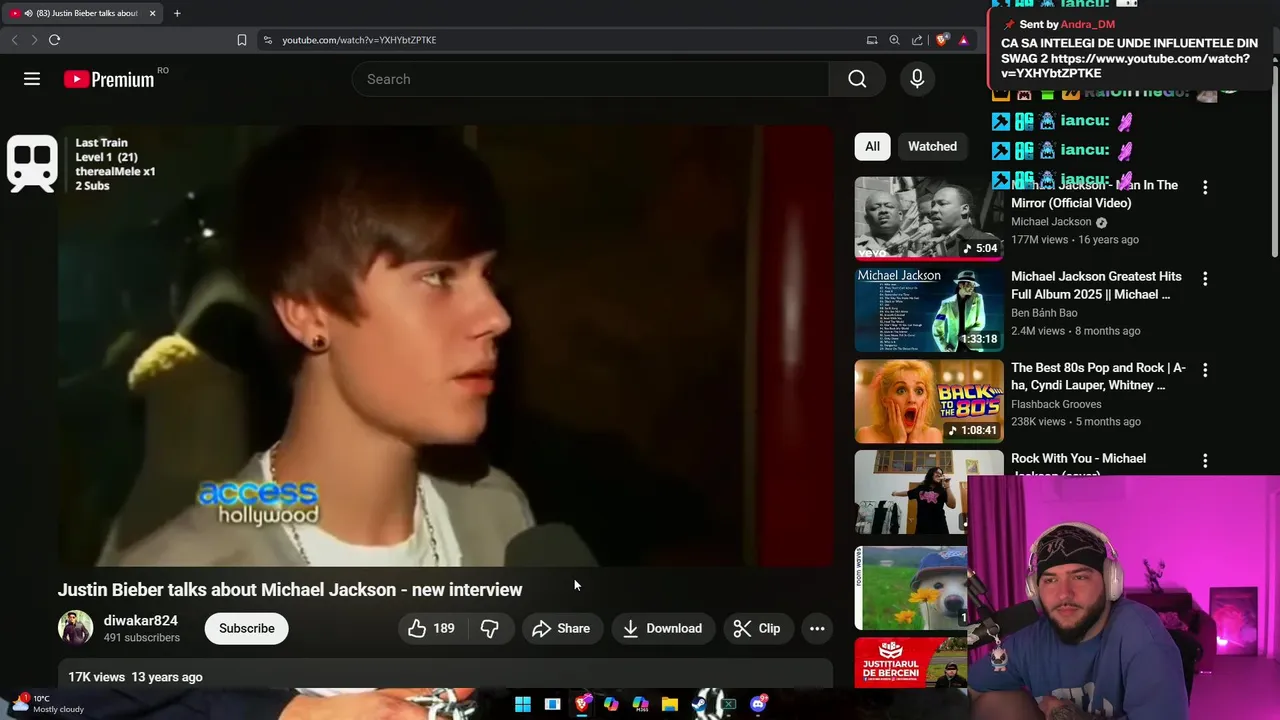Click the address bar URL youtube.com/watch
1280x720 pixels.
click(359, 40)
